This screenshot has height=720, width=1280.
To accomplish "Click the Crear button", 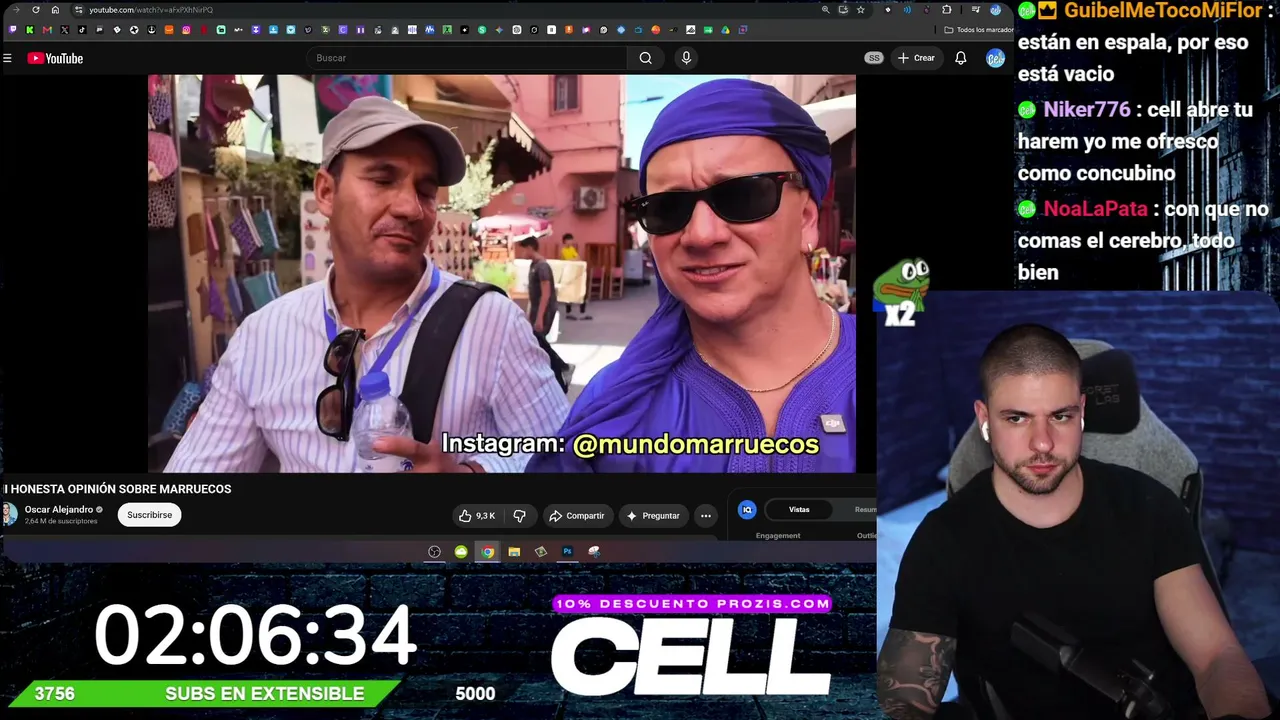I will click(x=916, y=58).
